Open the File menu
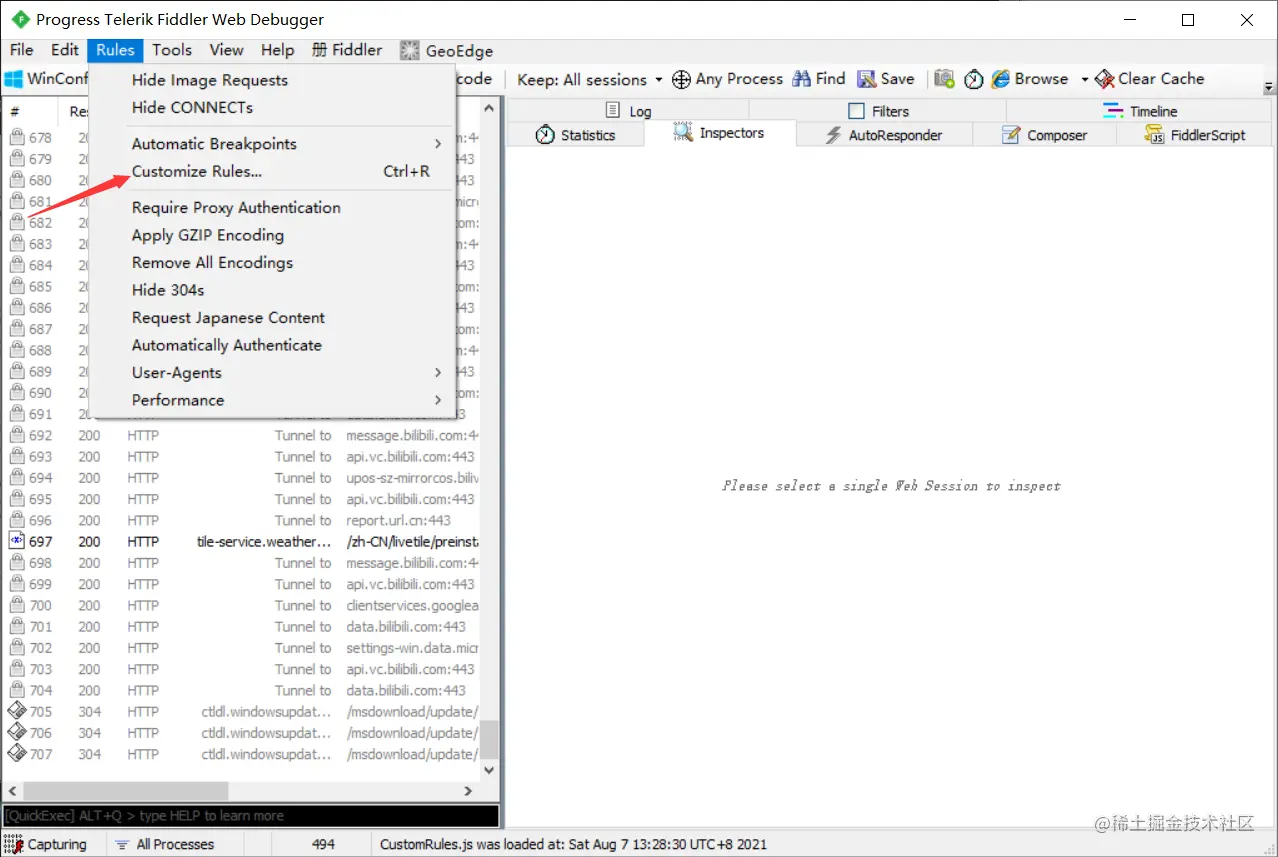1278x857 pixels. (22, 50)
